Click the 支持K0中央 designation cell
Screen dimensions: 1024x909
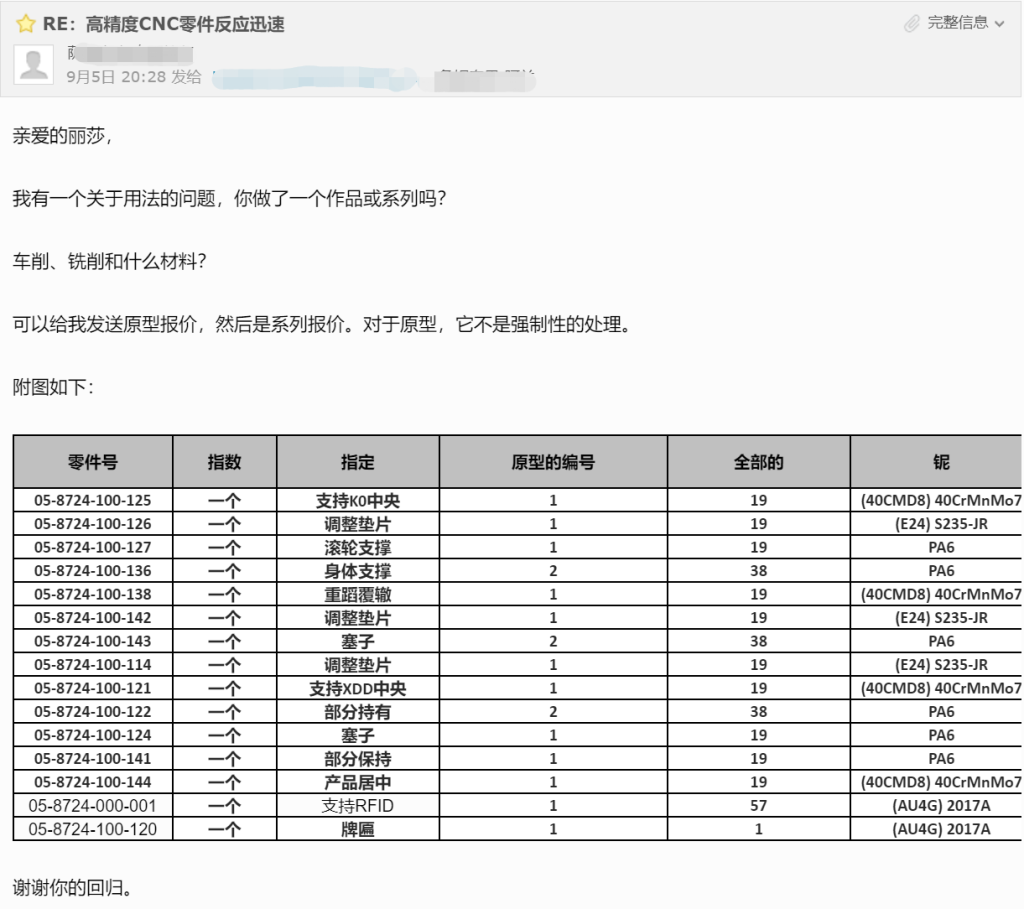[x=358, y=500]
